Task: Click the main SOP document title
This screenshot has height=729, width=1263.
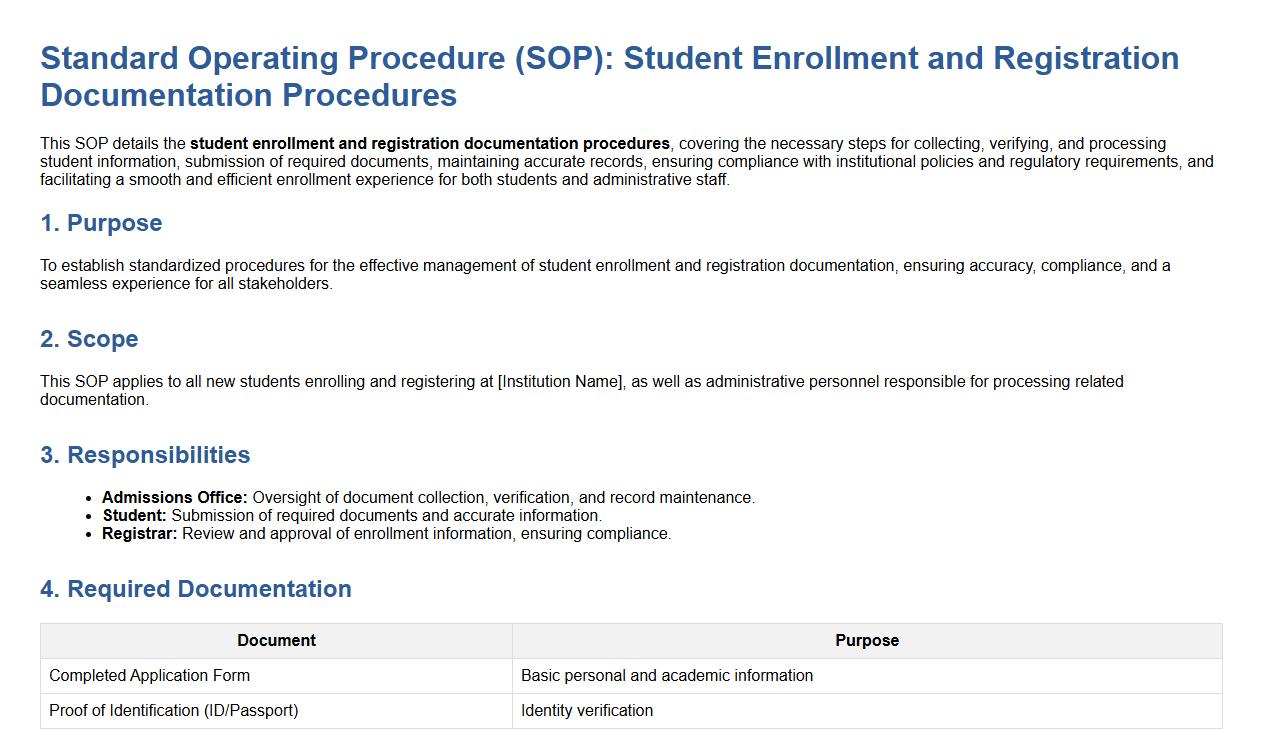Action: [609, 76]
